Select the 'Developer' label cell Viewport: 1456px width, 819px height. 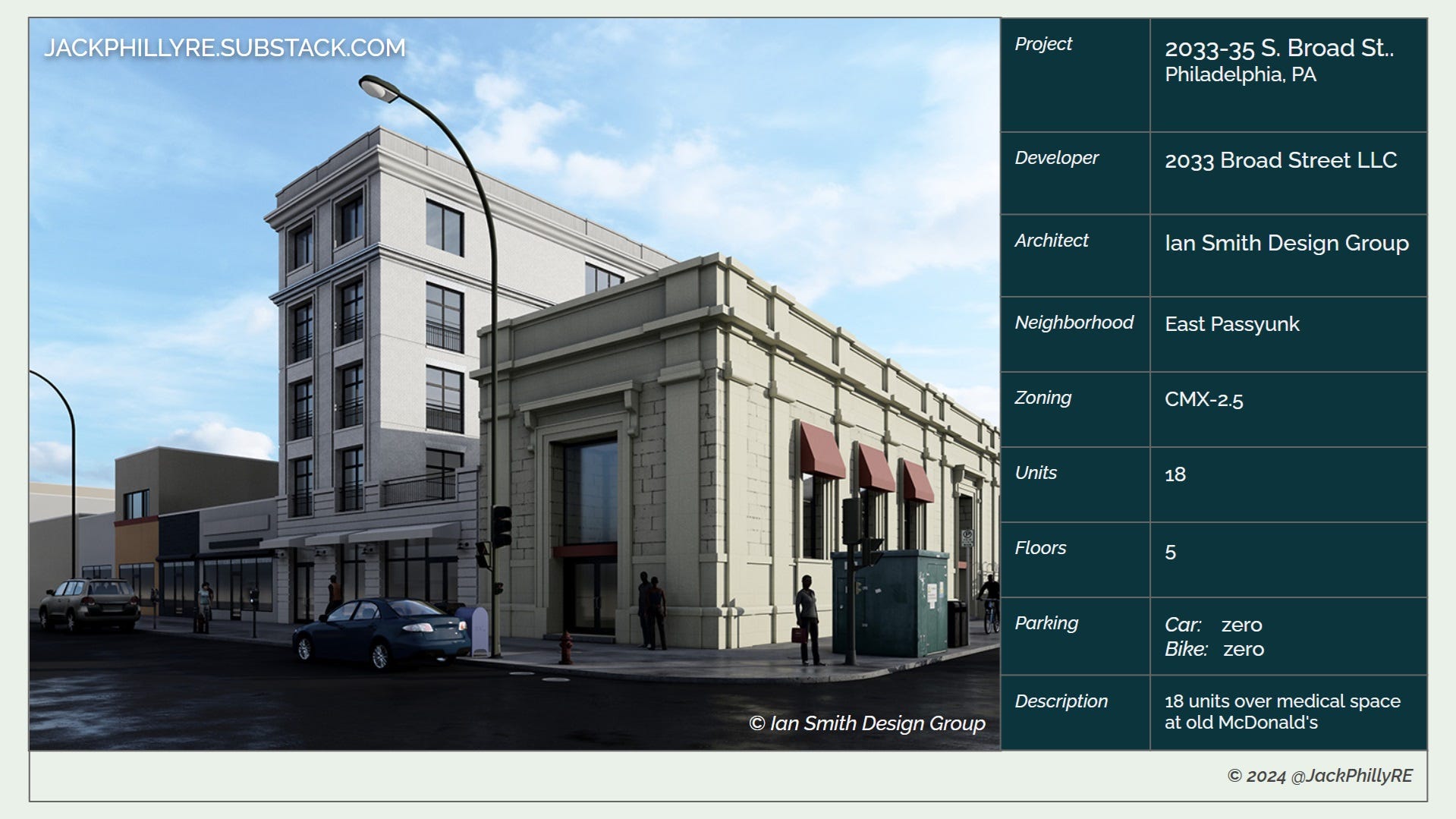(x=1075, y=173)
